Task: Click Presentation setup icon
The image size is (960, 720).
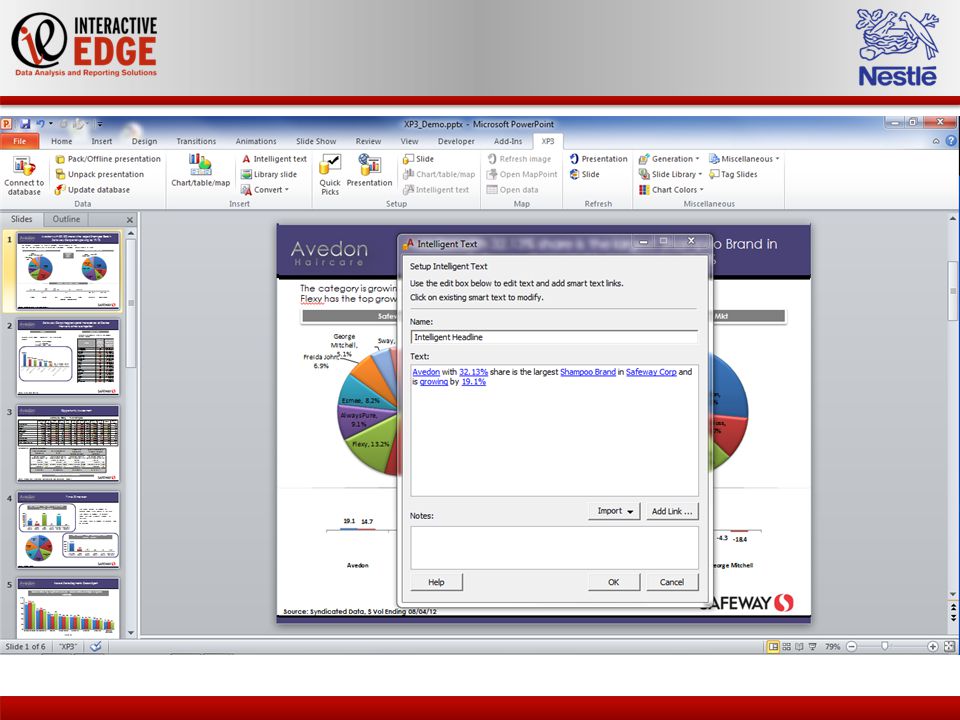Action: 369,171
